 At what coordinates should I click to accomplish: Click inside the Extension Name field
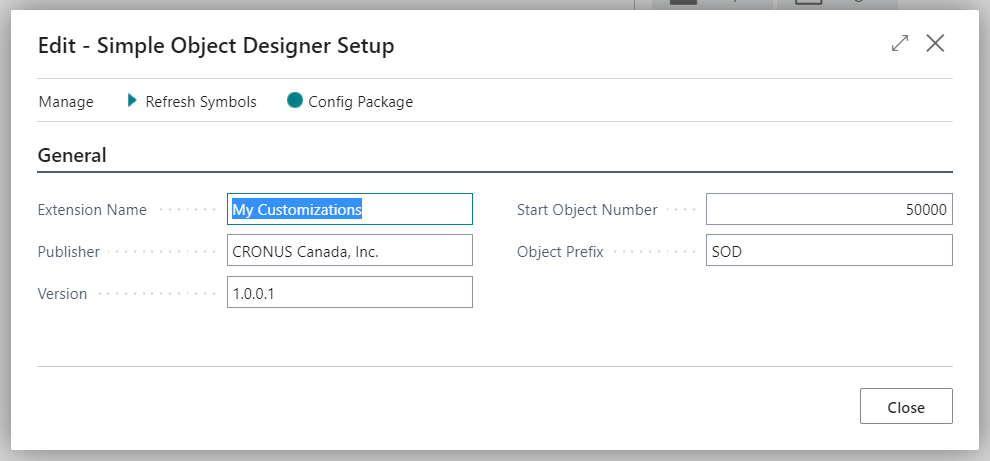click(350, 209)
